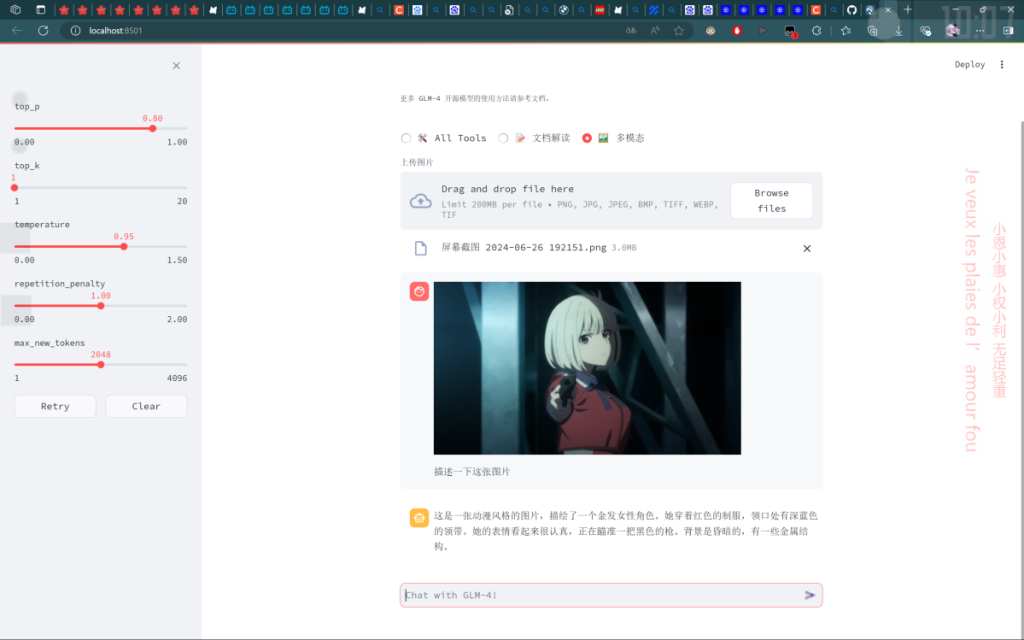Click the Deploy button
The width and height of the screenshot is (1024, 640).
point(969,63)
